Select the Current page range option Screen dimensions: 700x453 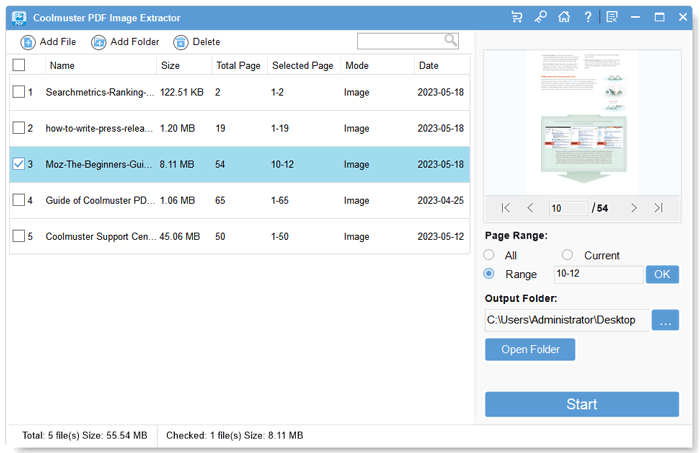click(567, 255)
